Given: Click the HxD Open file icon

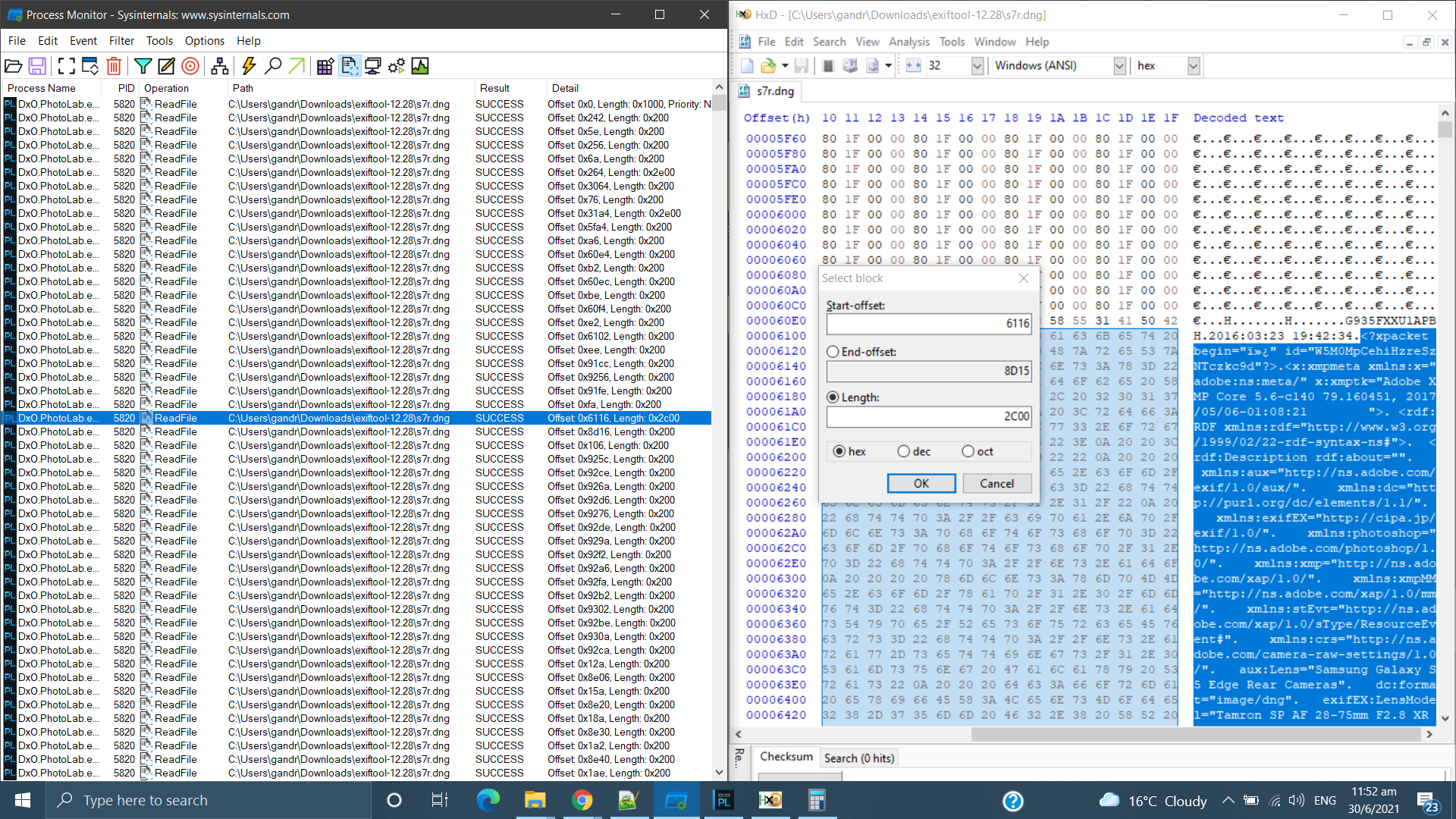Looking at the screenshot, I should pos(768,66).
